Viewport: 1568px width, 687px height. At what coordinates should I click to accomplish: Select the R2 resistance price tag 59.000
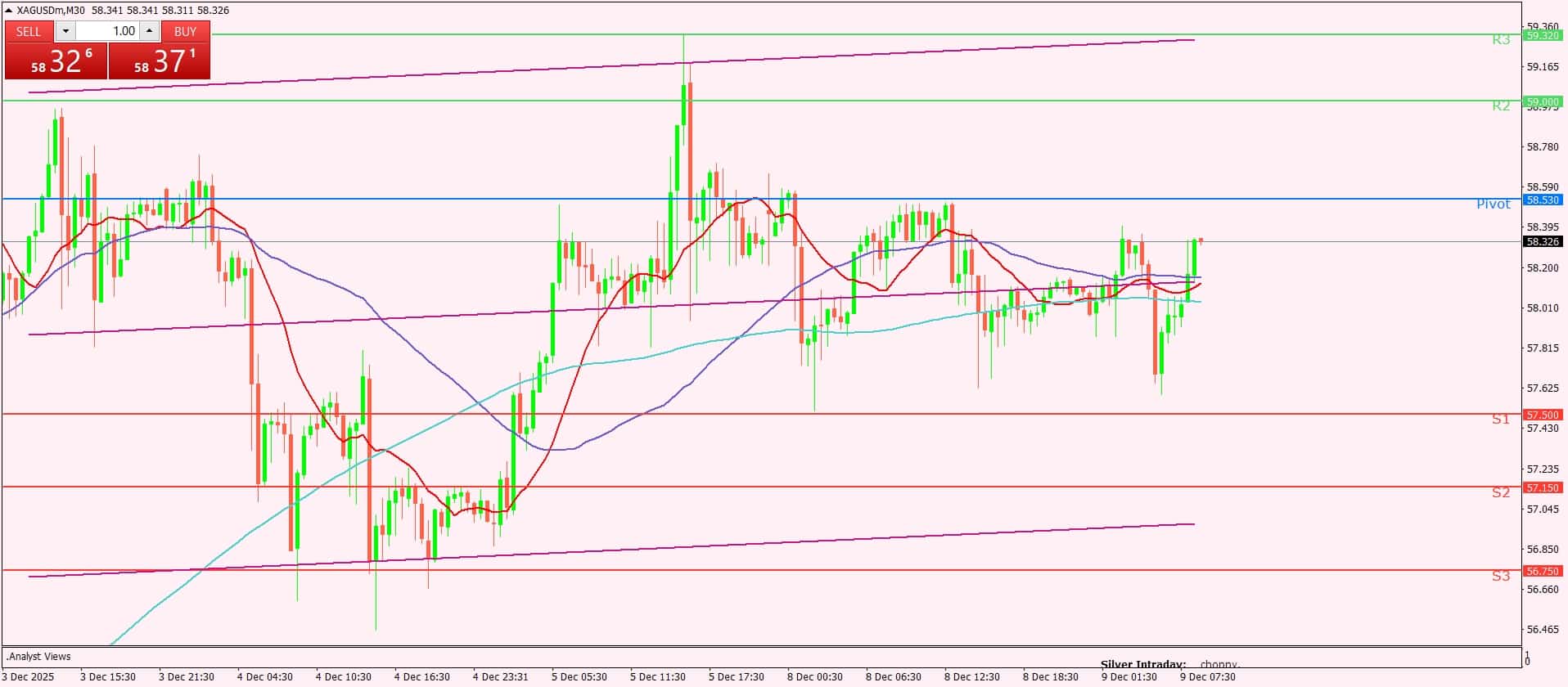pyautogui.click(x=1542, y=101)
